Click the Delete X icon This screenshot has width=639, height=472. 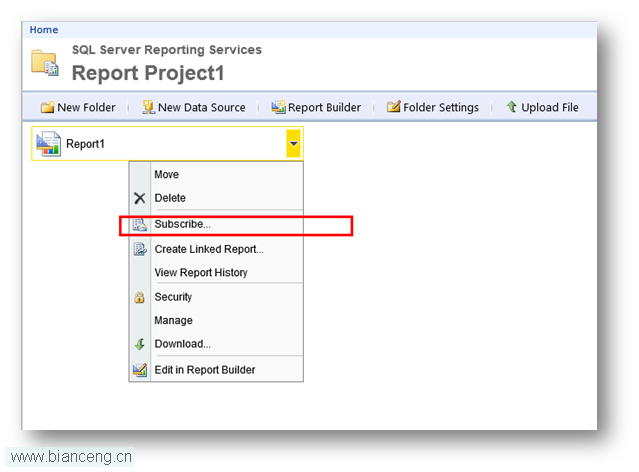tap(140, 198)
